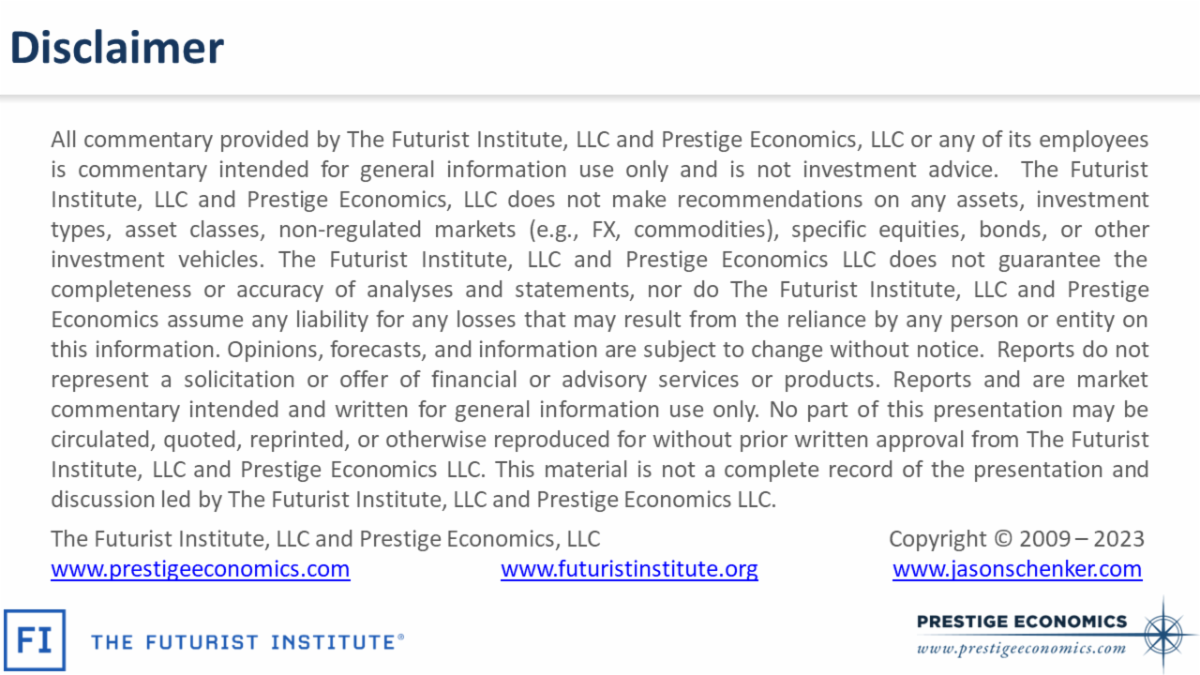Click THE FUTURIST INSTITUTE wordmark
Screen dimensions: 1200x675
point(243,641)
